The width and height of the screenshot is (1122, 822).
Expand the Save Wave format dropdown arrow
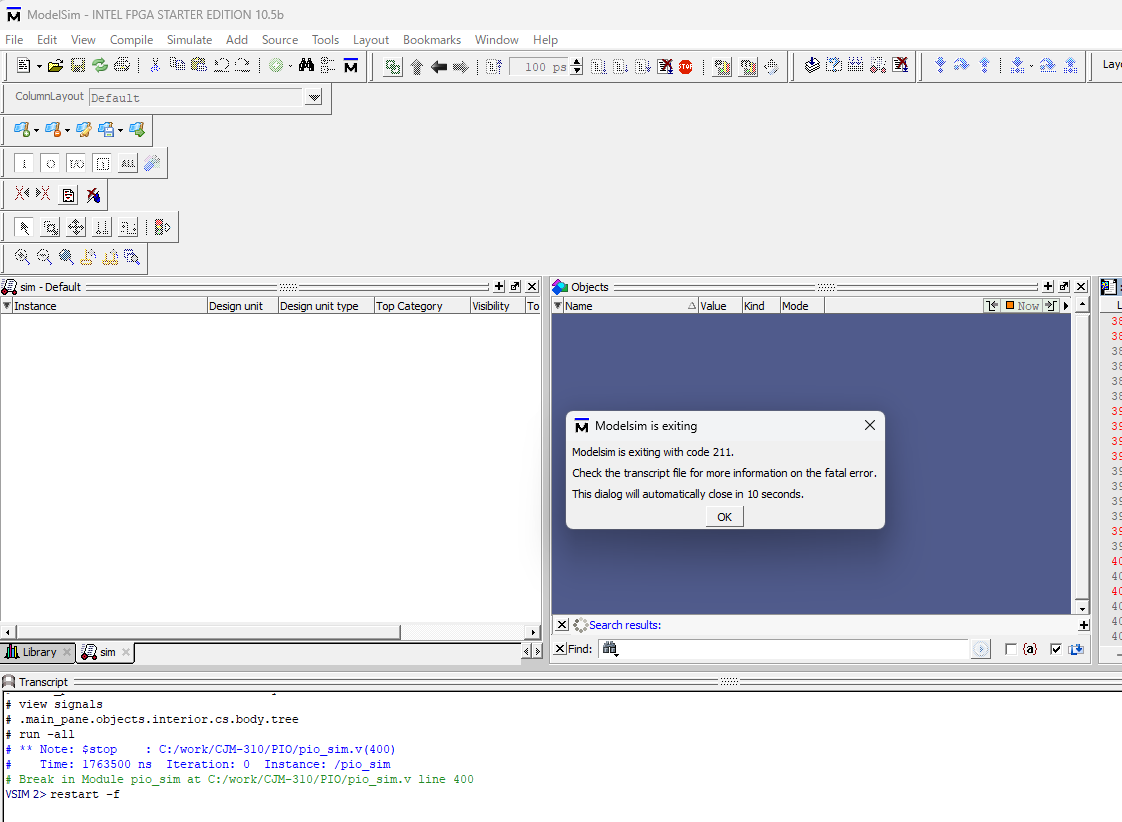(x=120, y=130)
